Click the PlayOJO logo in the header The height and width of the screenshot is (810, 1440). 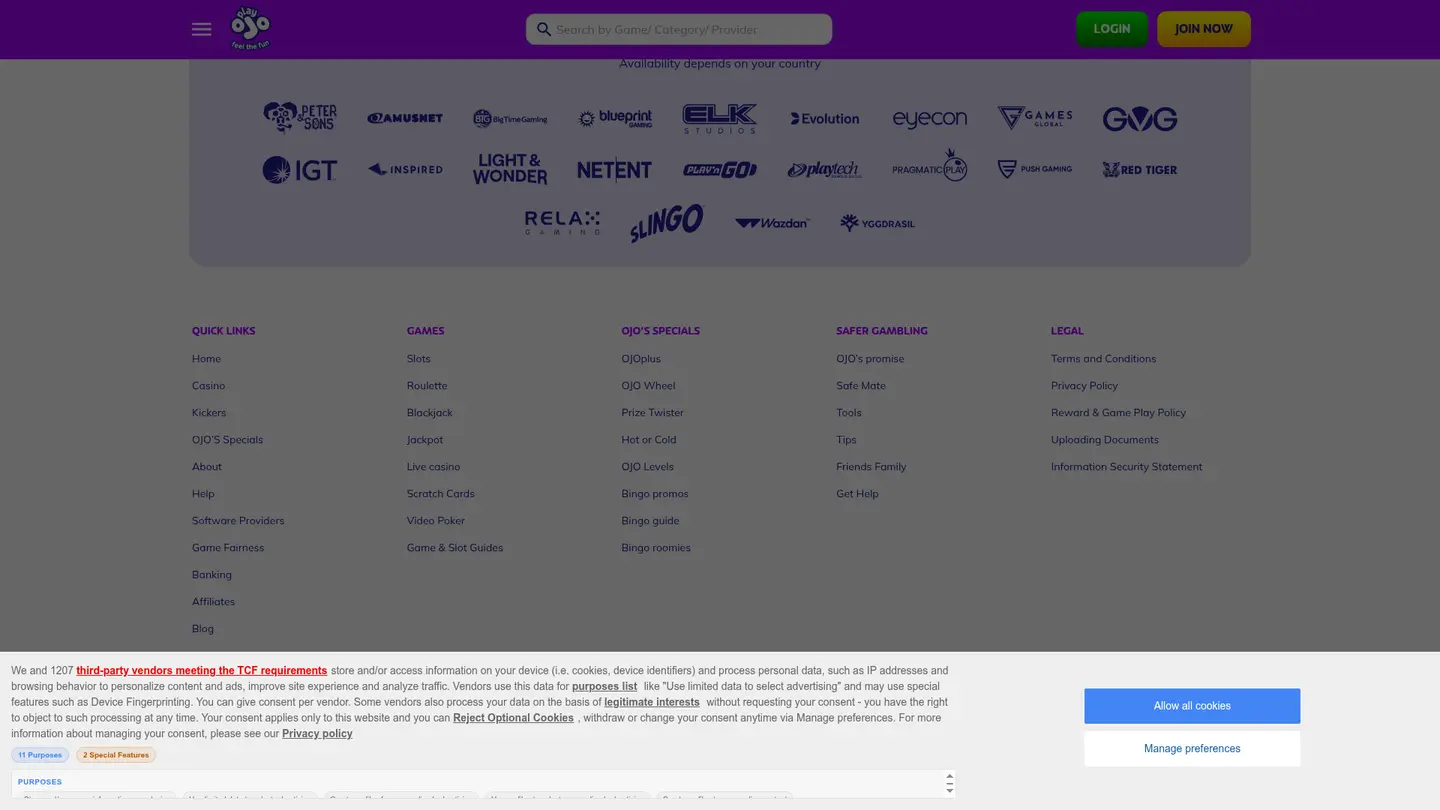pos(250,28)
